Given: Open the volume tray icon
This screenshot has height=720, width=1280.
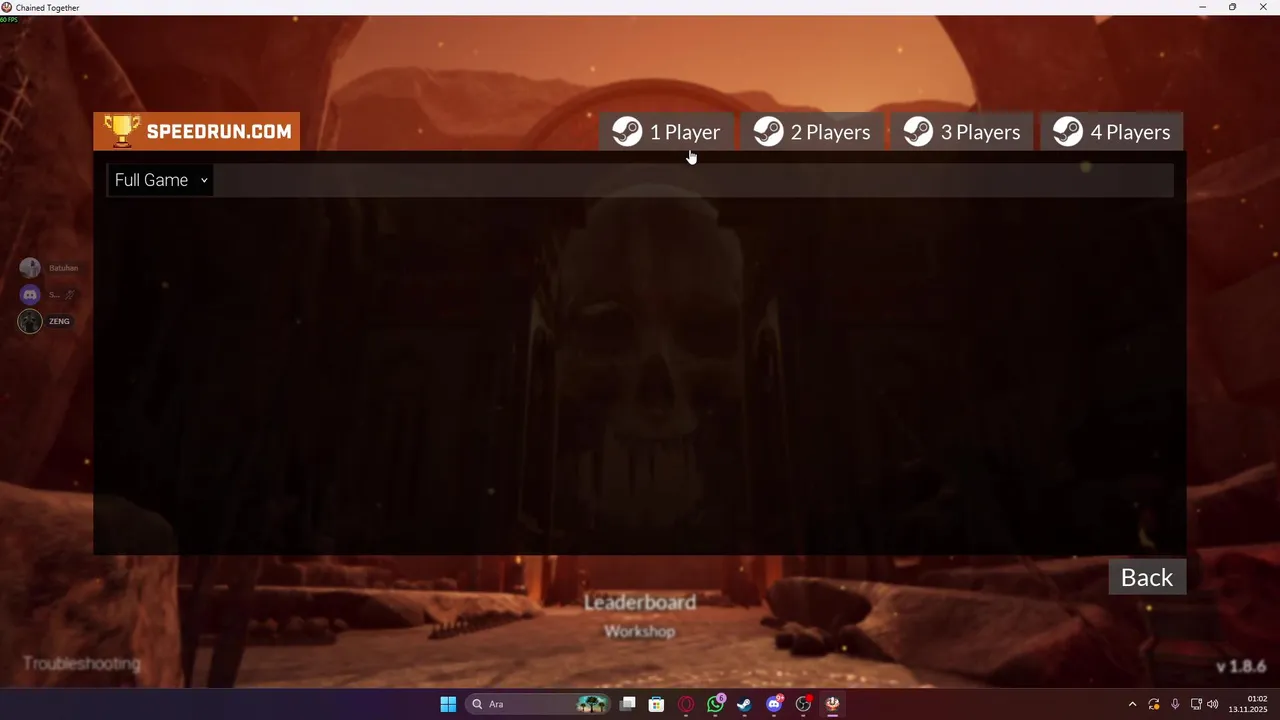Looking at the screenshot, I should [1213, 704].
